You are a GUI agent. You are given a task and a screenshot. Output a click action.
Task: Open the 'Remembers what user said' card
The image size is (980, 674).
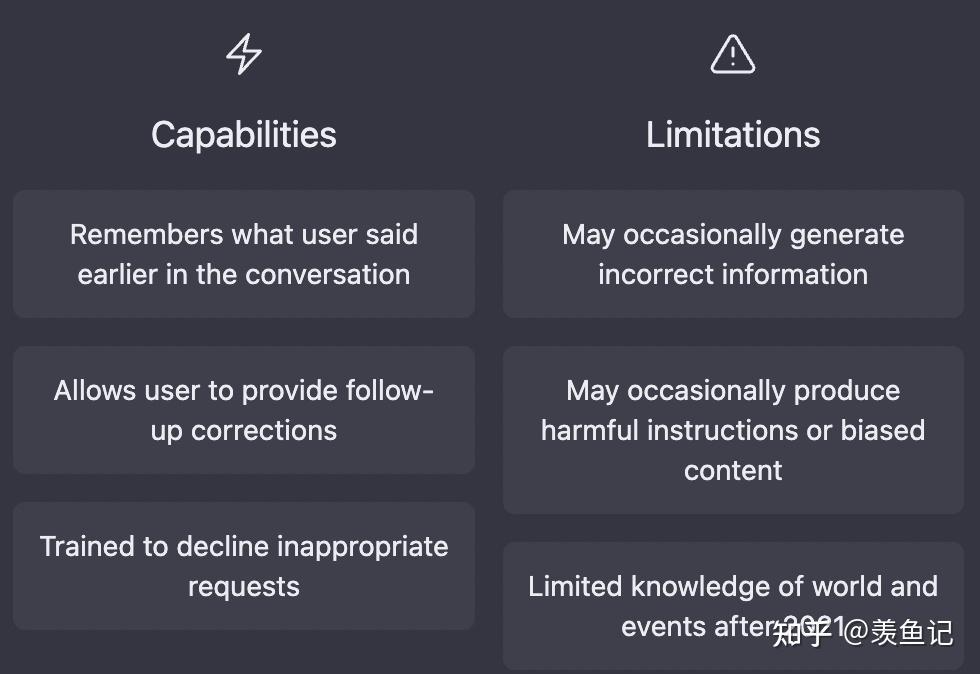pos(244,254)
